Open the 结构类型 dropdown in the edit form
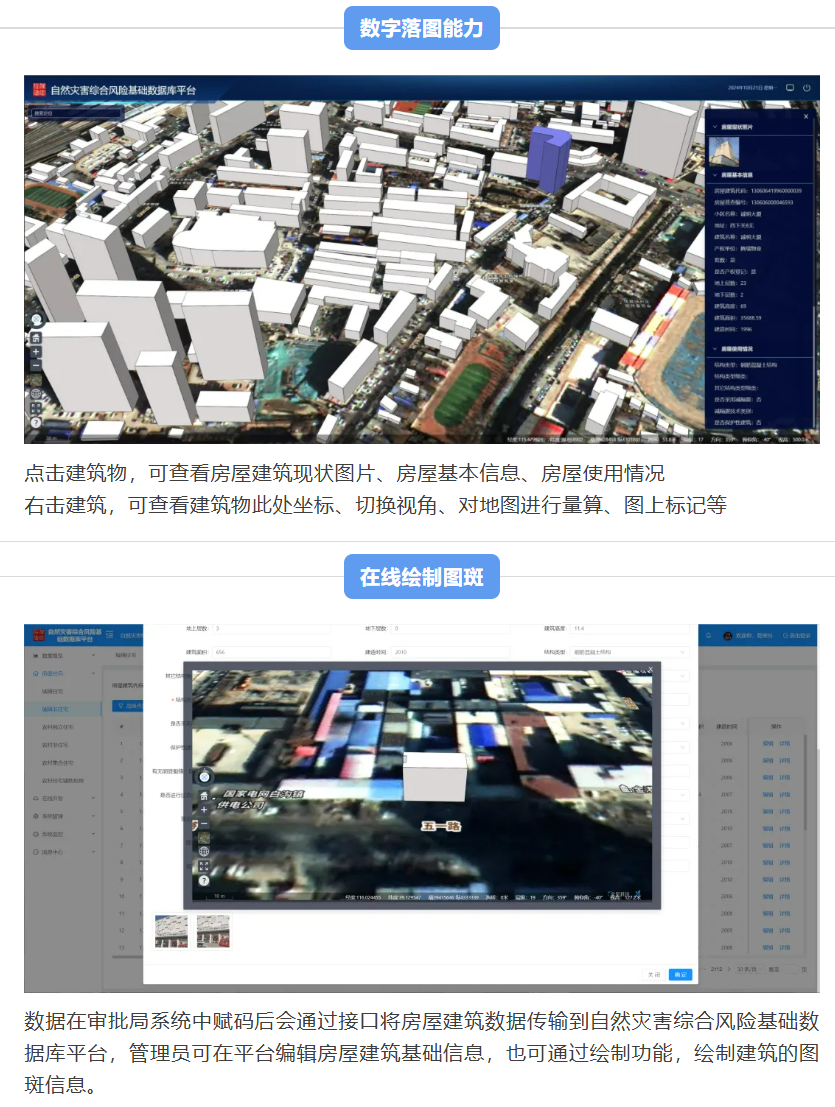Screen dimensions: 835x1107 coord(630,652)
